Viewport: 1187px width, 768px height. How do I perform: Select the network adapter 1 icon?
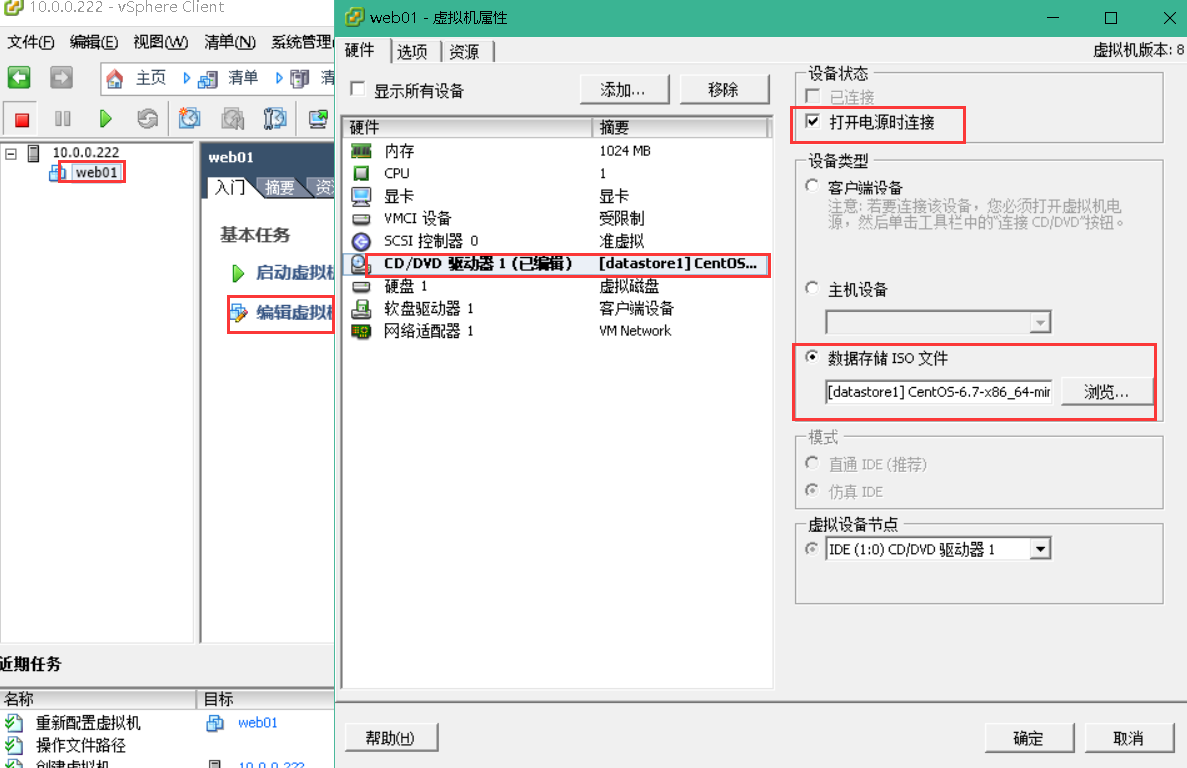pos(361,331)
